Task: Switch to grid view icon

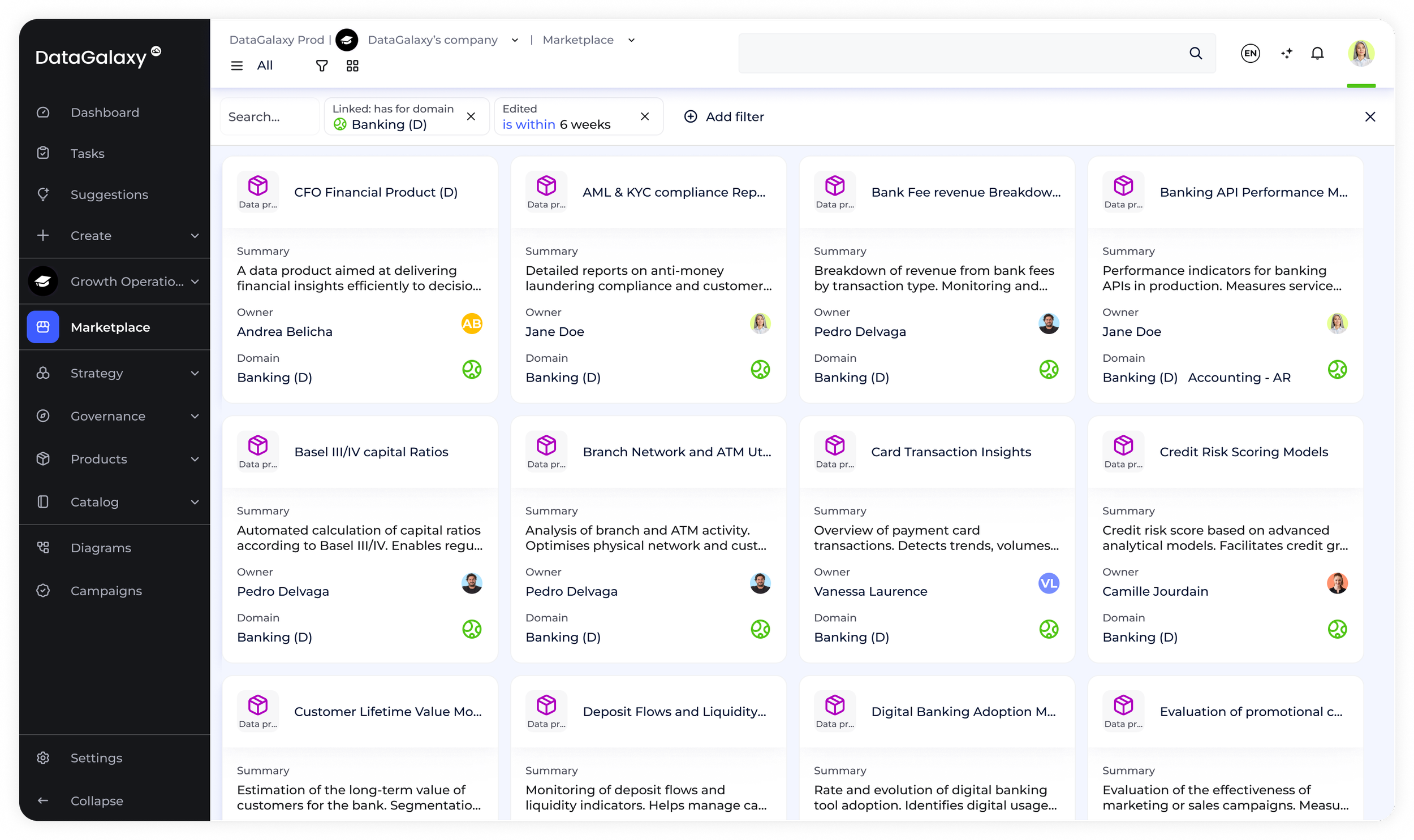Action: point(352,66)
